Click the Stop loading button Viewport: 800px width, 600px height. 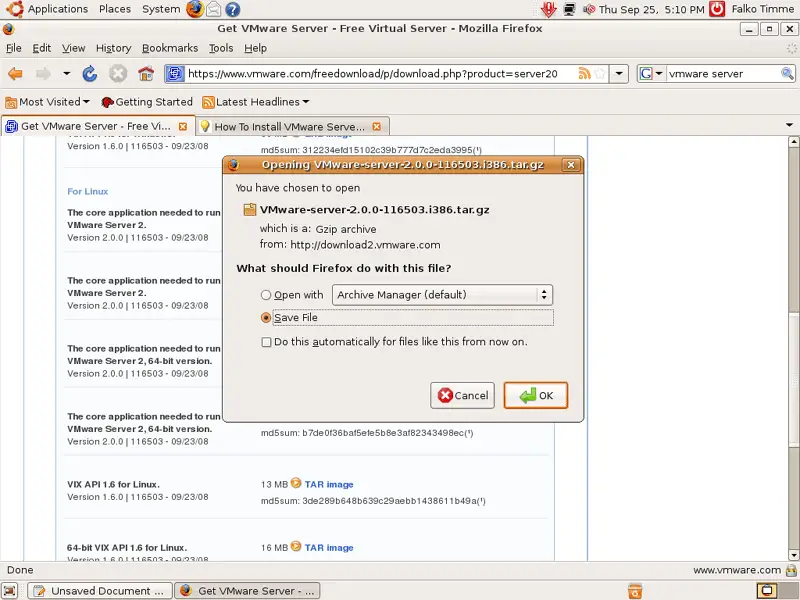(x=118, y=74)
